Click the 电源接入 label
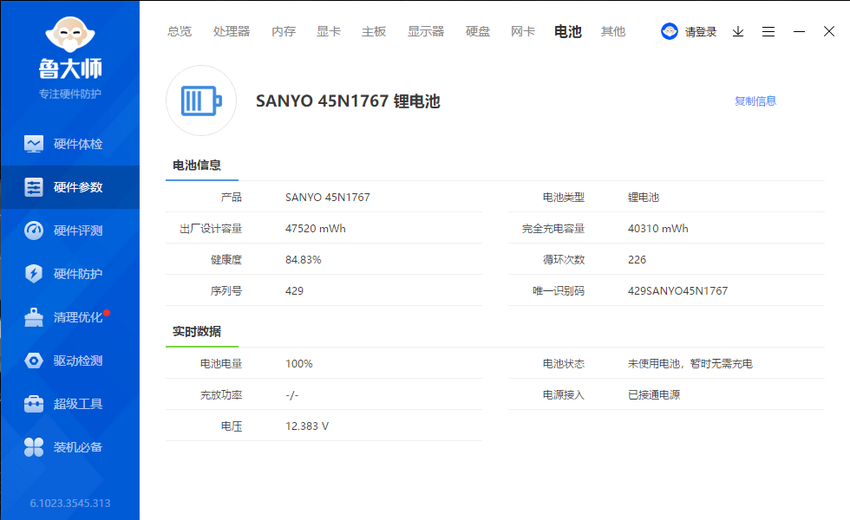 [x=564, y=395]
